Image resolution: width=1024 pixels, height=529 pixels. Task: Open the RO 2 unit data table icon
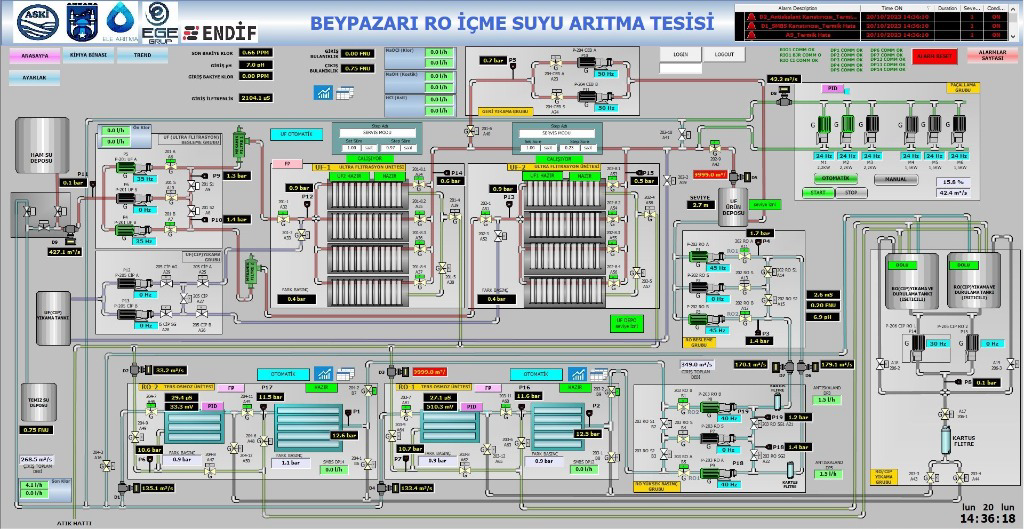click(x=345, y=374)
